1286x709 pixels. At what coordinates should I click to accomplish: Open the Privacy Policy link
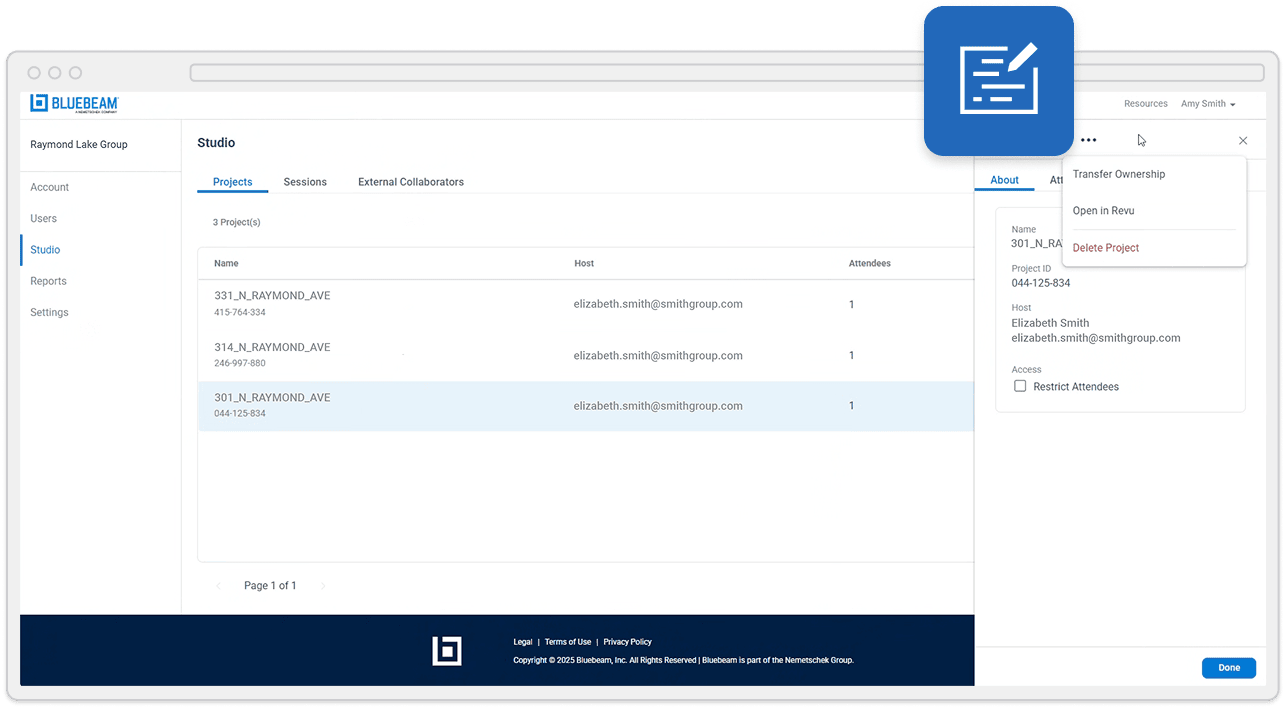(x=627, y=641)
